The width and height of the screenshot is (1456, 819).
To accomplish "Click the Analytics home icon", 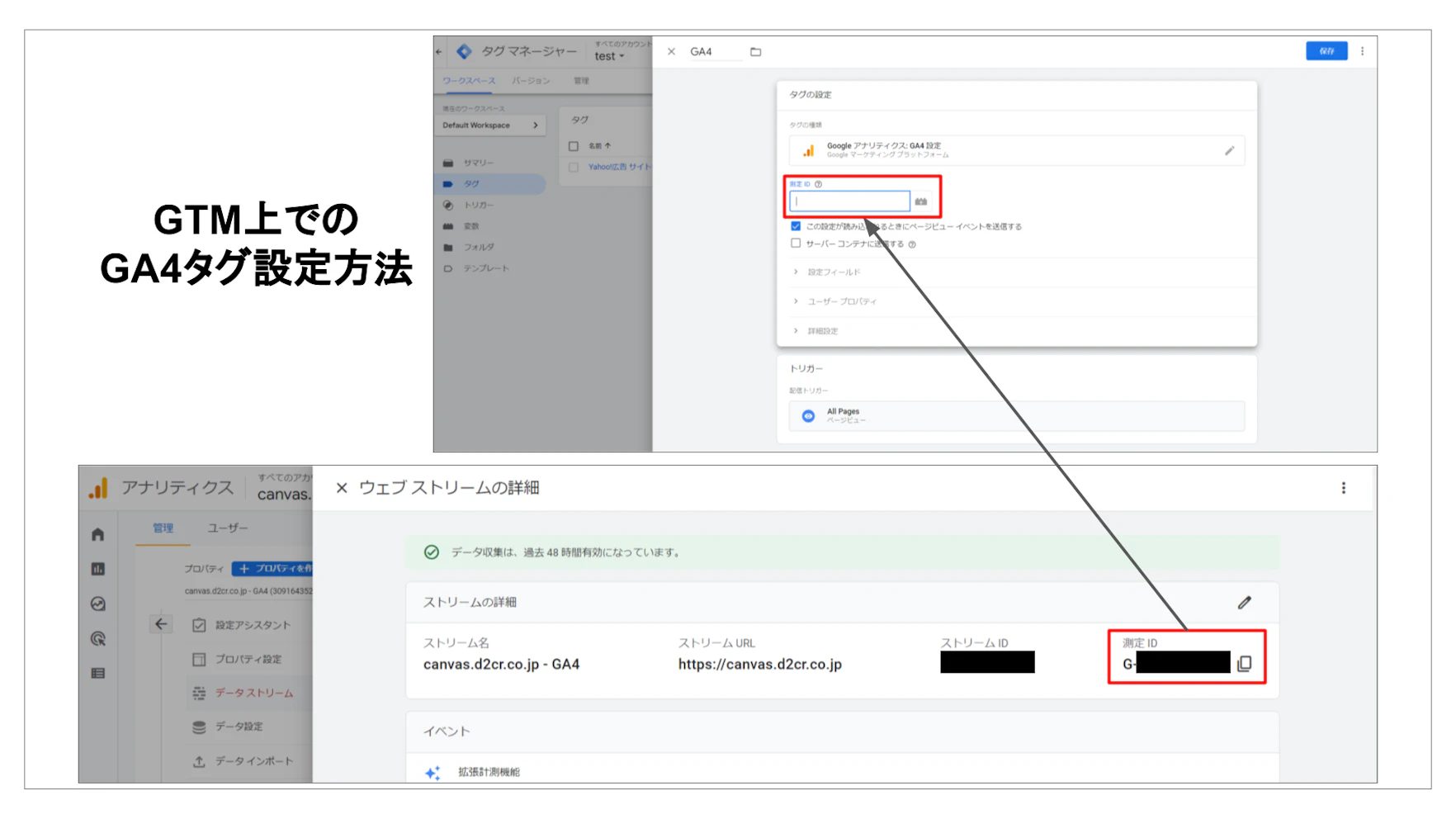I will click(x=98, y=535).
